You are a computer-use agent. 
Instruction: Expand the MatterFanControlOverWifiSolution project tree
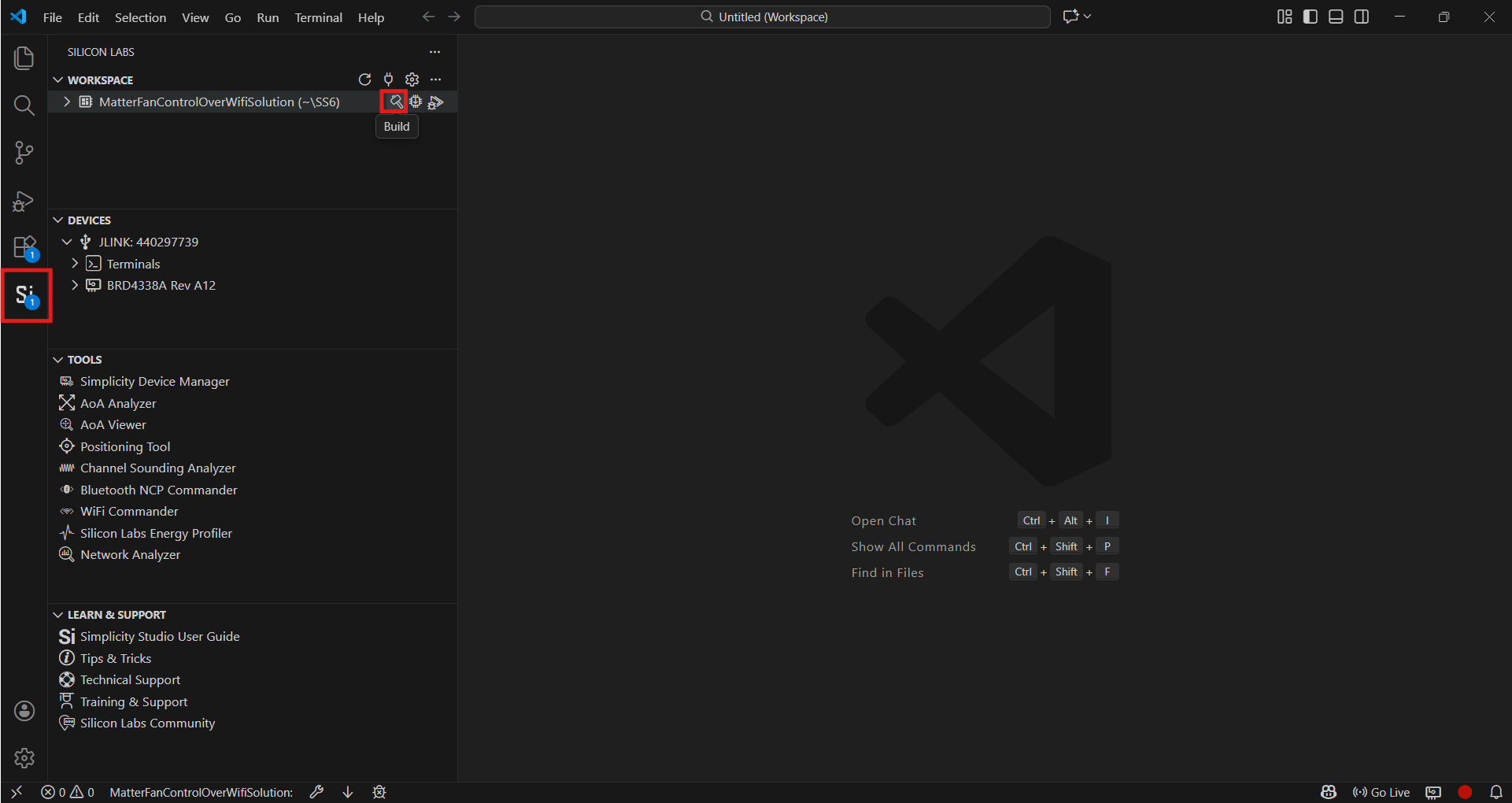[x=67, y=102]
